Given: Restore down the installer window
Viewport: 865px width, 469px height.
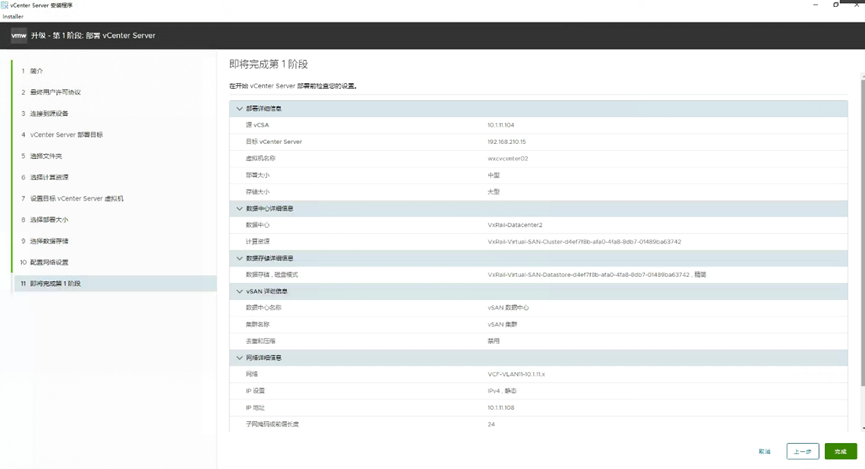Looking at the screenshot, I should (836, 4).
